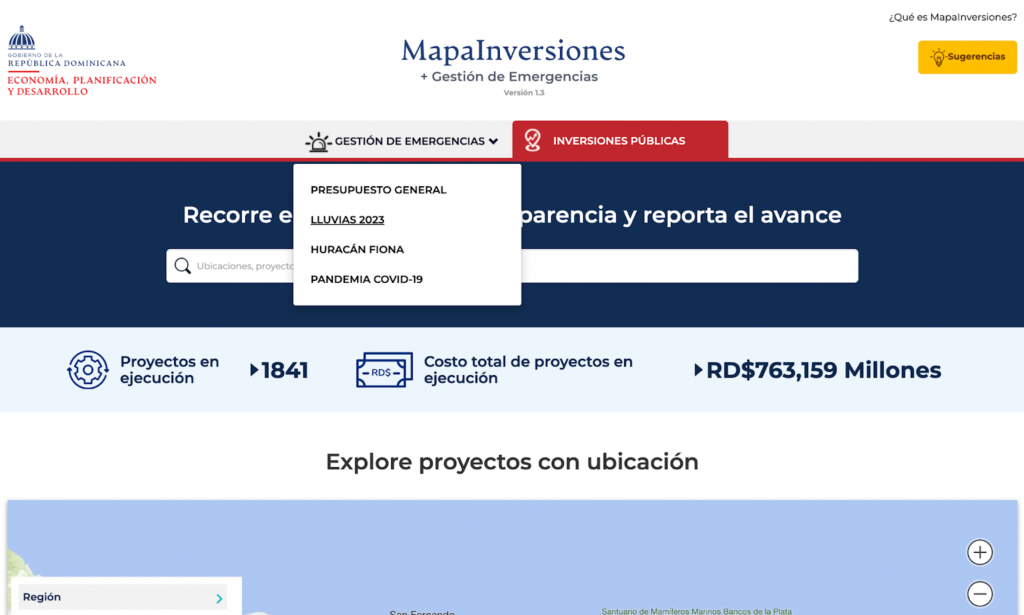
Task: Choose Huracán Fiona from the dropdown
Action: click(x=357, y=249)
